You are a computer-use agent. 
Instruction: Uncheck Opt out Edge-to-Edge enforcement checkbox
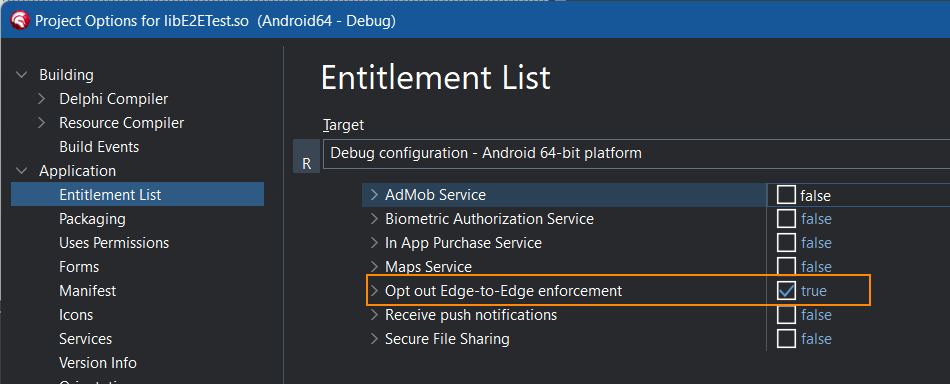coord(786,291)
